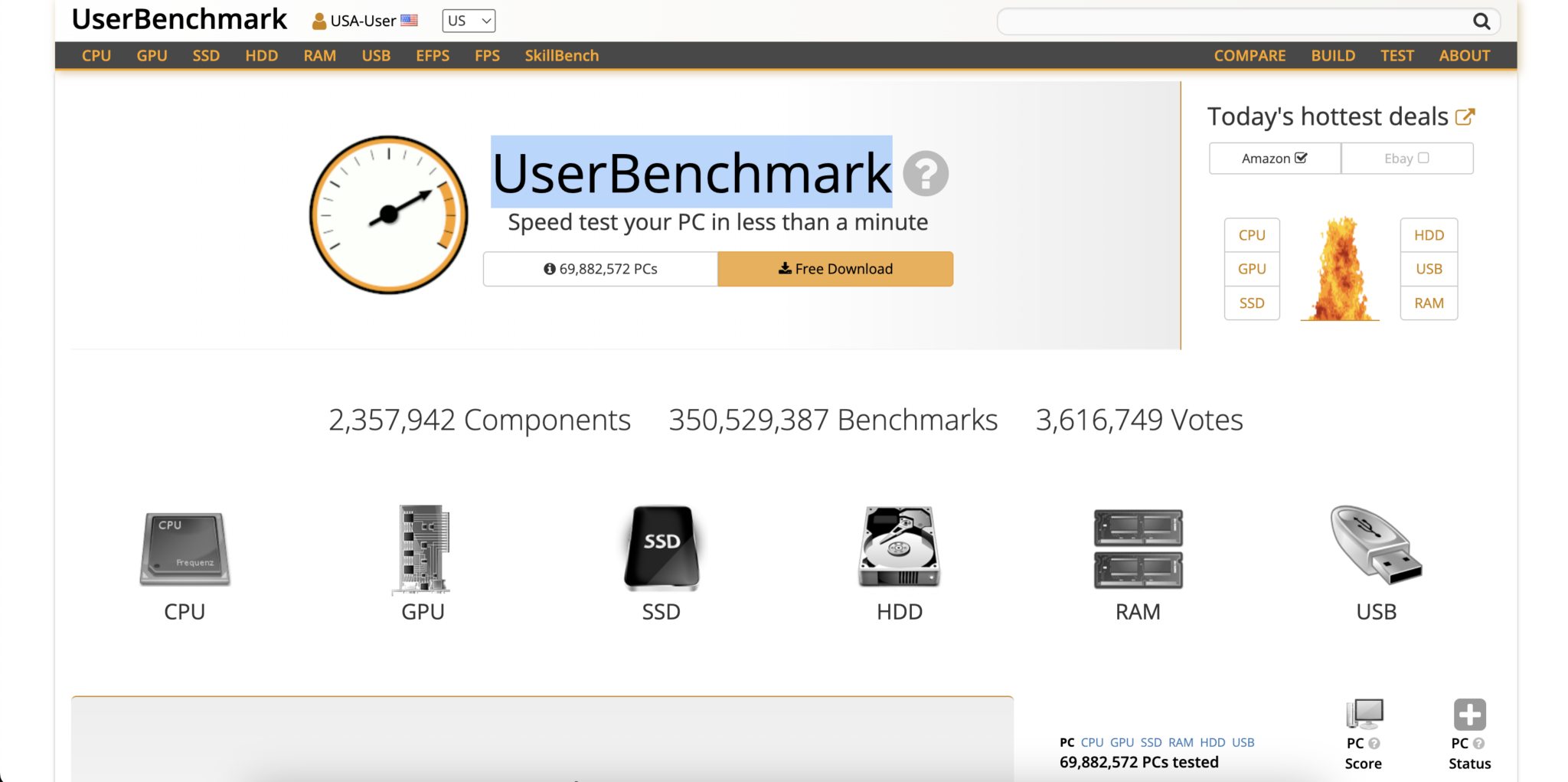The image size is (1568, 782).
Task: Select the GPU graphics card icon
Action: point(422,547)
